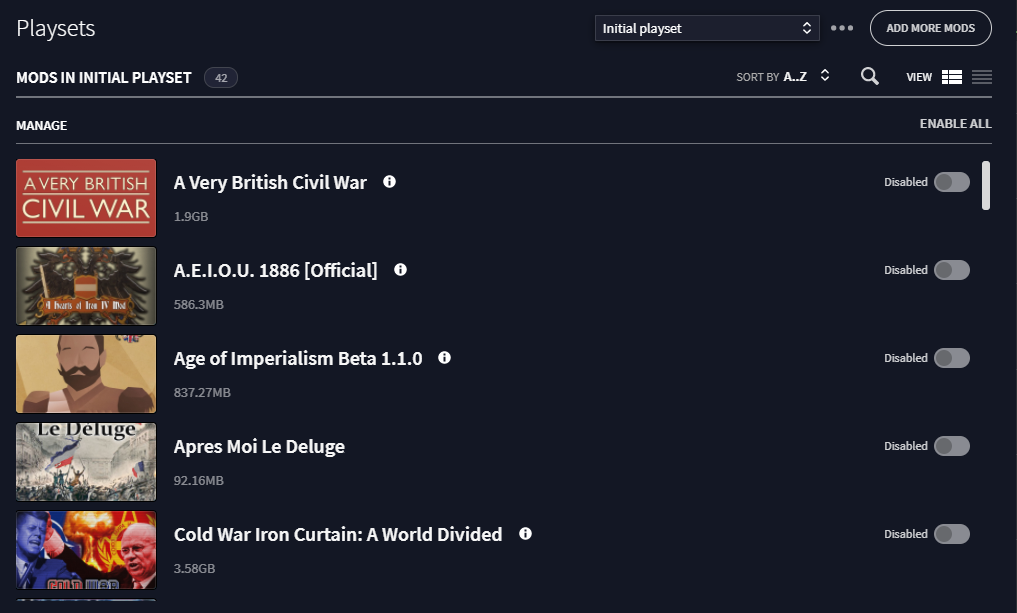
Task: Click the title 'Age of Imperialism Beta 1.1.0'
Action: (298, 359)
